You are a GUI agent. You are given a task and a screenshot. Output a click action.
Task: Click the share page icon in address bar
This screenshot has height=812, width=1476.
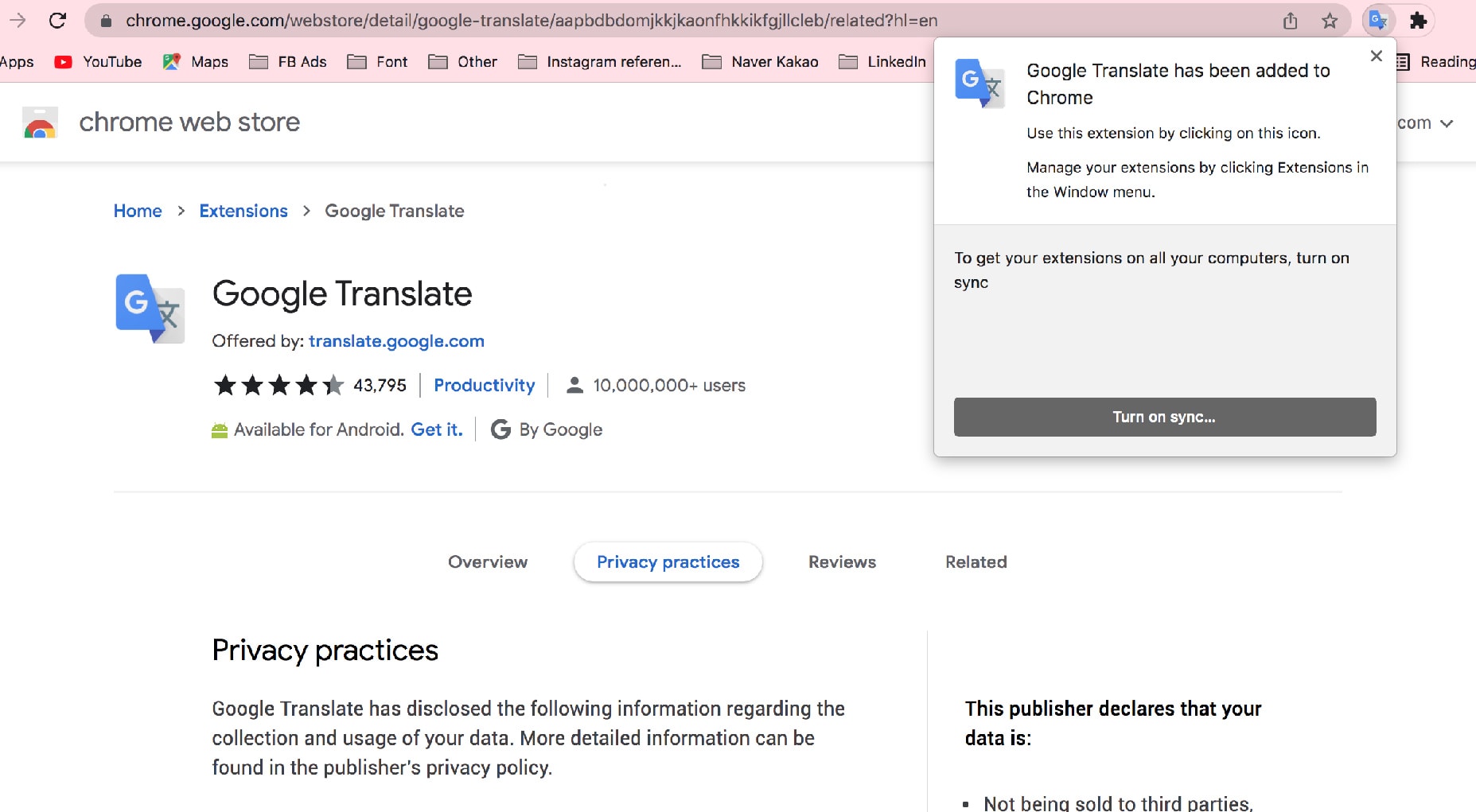[x=1290, y=21]
